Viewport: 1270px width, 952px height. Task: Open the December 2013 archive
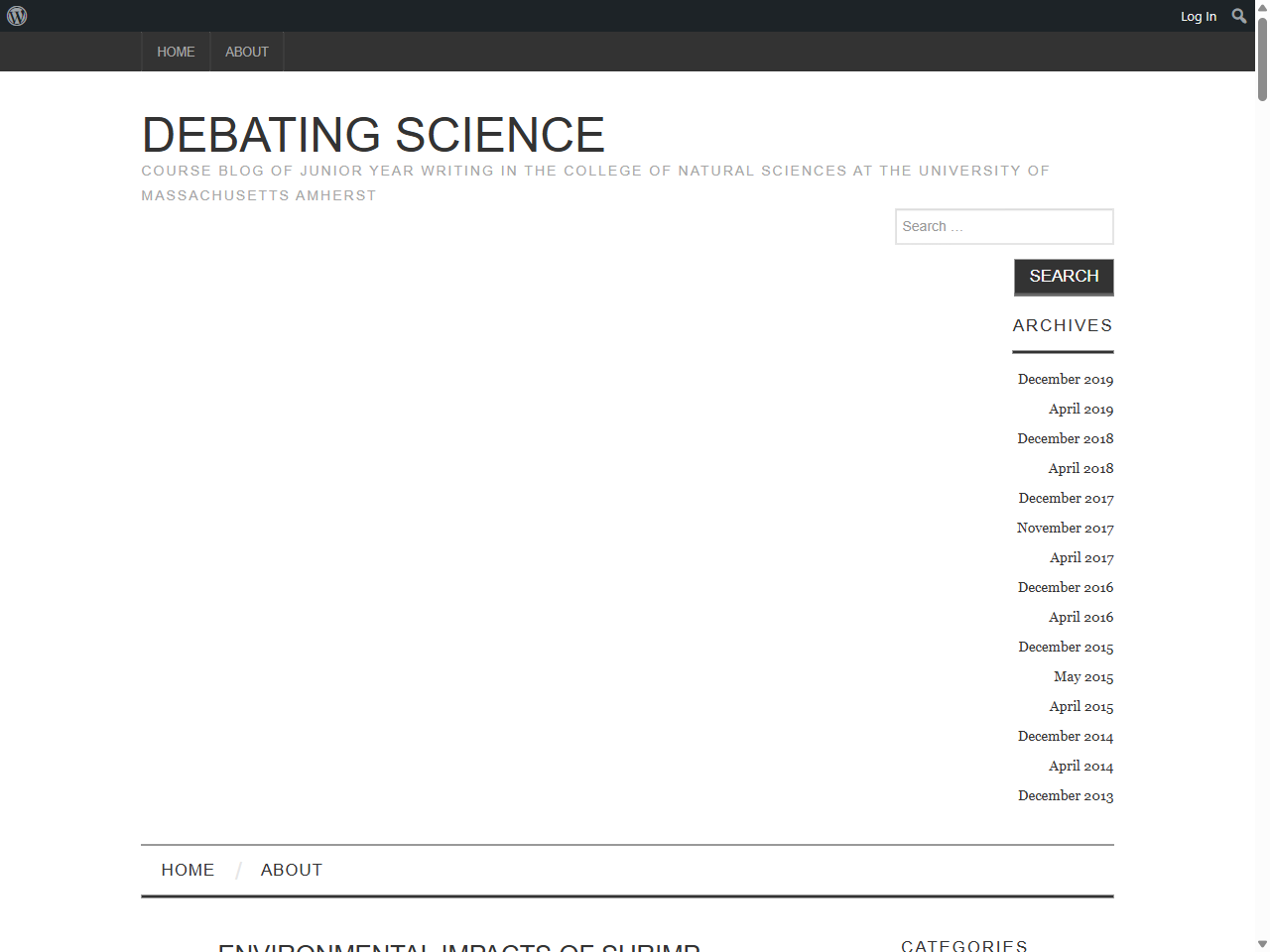(x=1065, y=795)
